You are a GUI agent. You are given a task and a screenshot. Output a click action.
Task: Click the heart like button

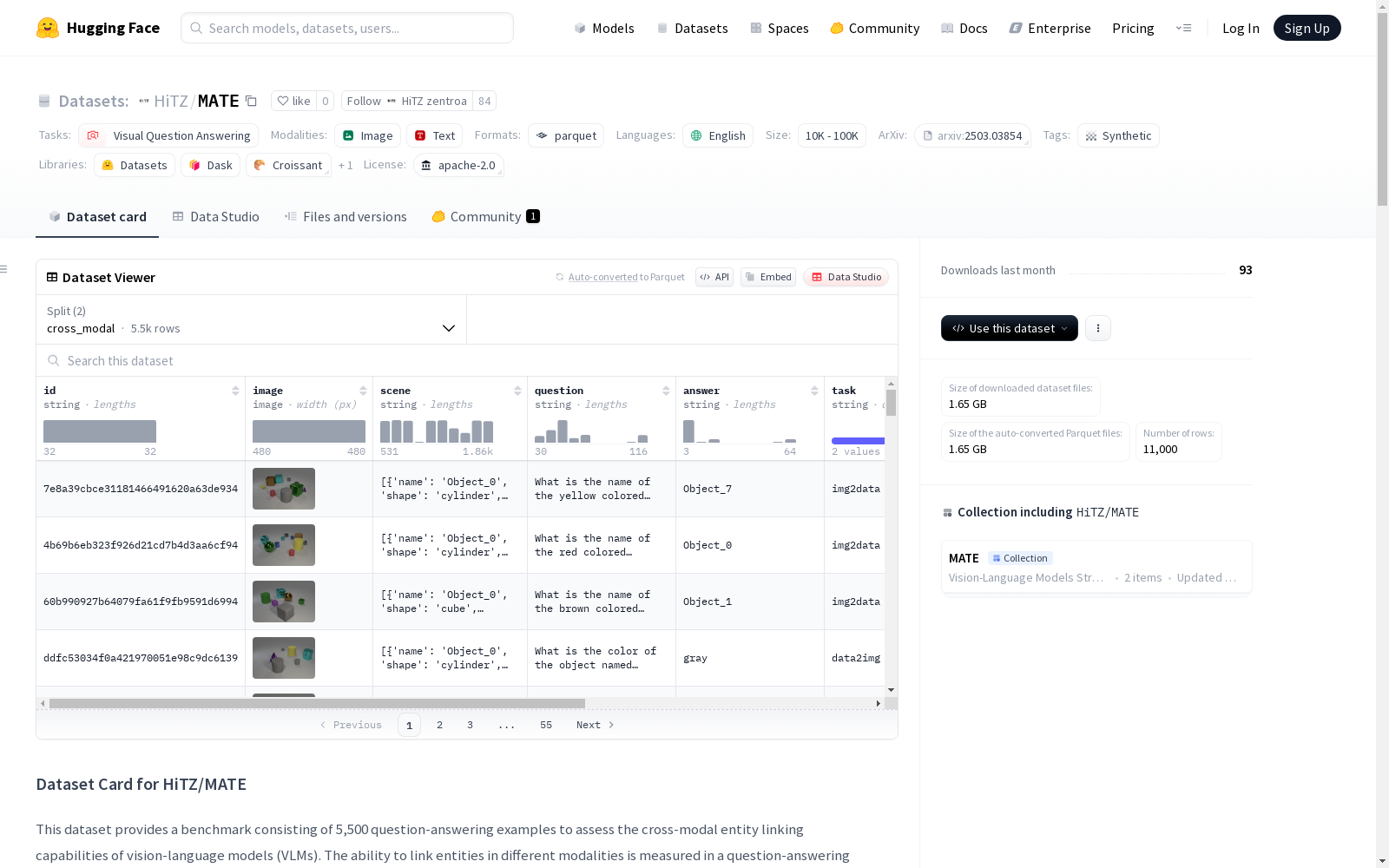tap(293, 101)
